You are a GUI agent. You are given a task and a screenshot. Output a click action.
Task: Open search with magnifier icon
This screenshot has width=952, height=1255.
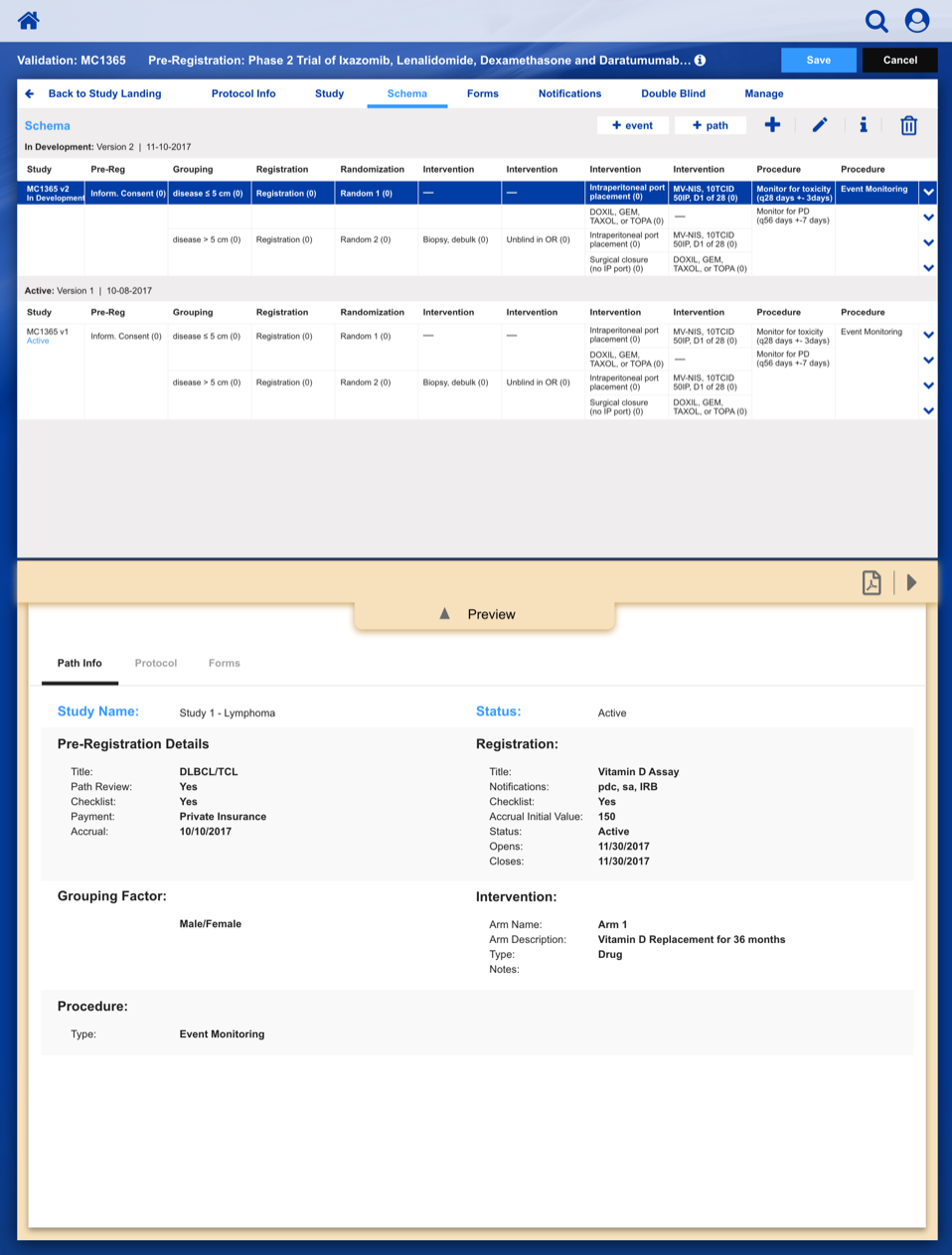tap(875, 21)
